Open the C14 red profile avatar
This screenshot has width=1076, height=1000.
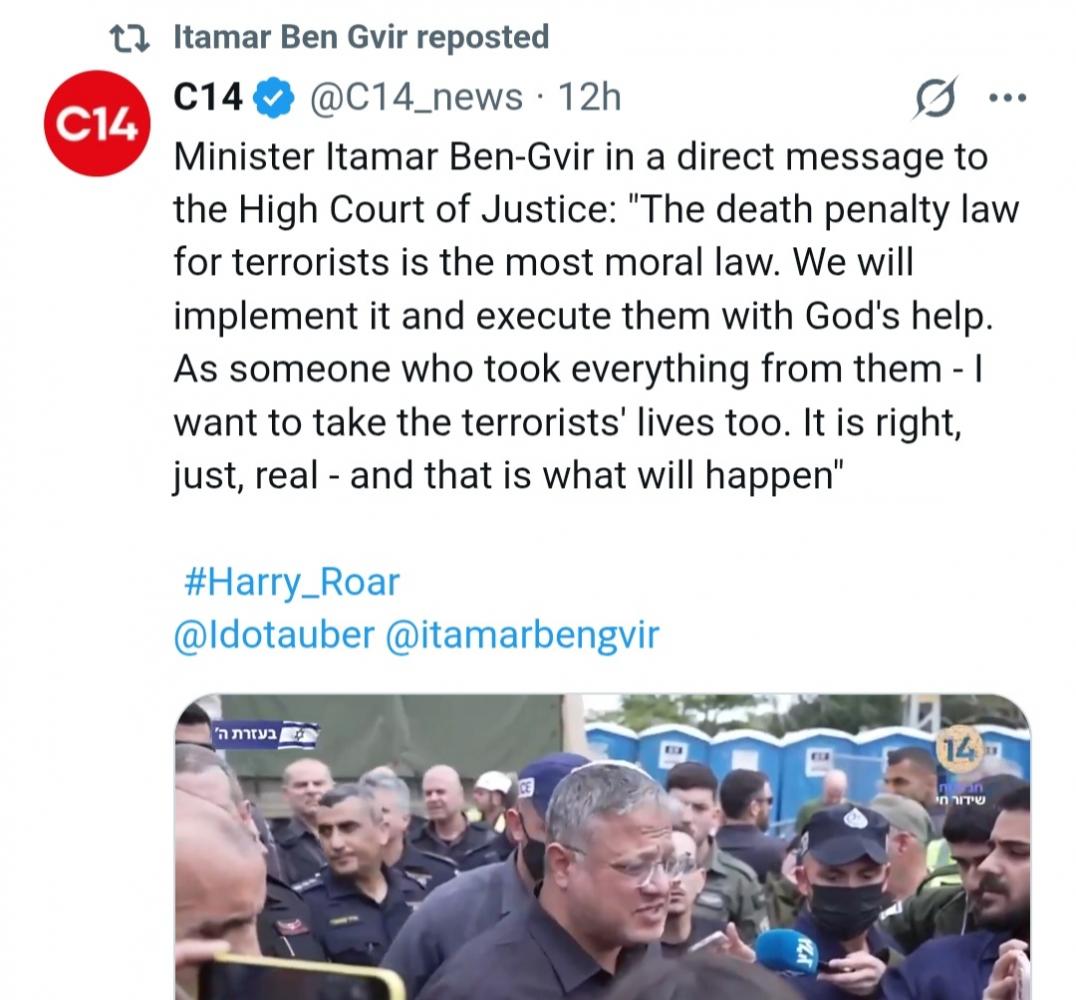(97, 124)
